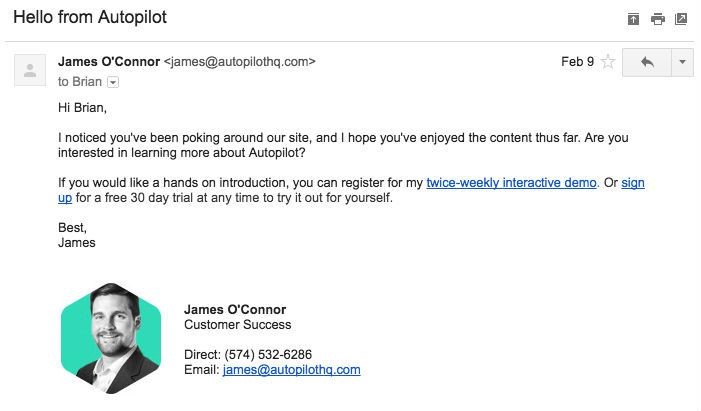Click the upward arrow box icon beside print

633,19
